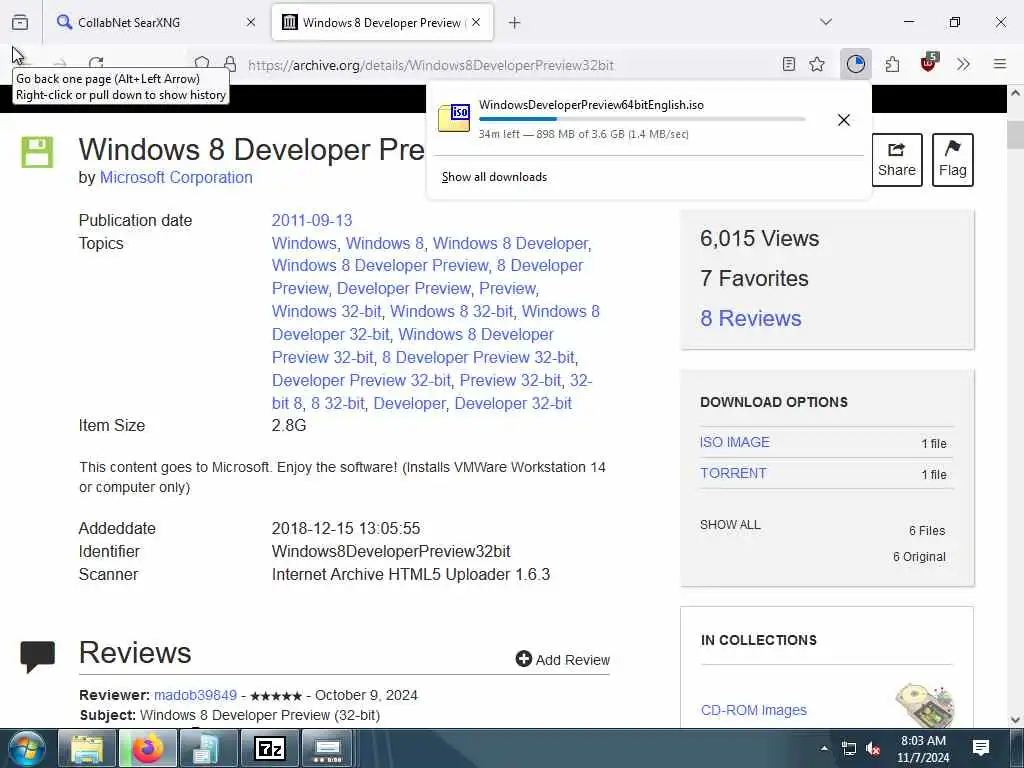Click the ISO download progress bar
1024x768 pixels.
pyautogui.click(x=642, y=119)
